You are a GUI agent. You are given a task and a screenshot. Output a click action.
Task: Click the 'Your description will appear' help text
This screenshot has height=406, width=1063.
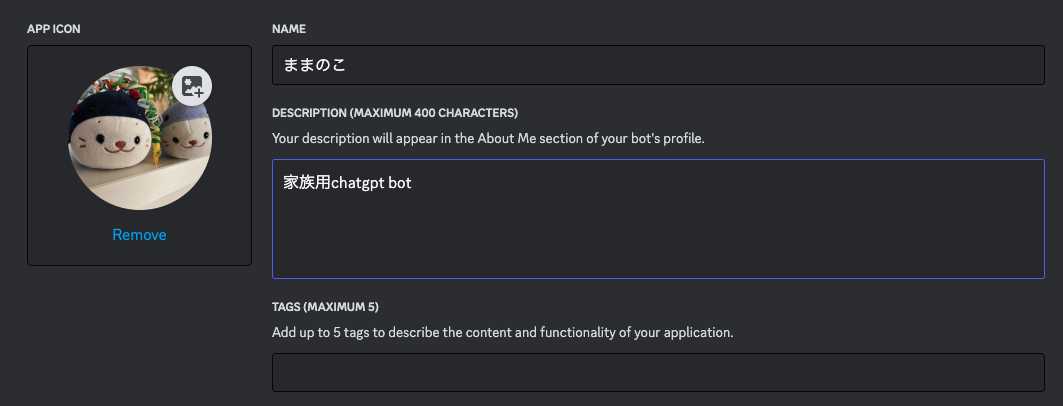pos(488,138)
